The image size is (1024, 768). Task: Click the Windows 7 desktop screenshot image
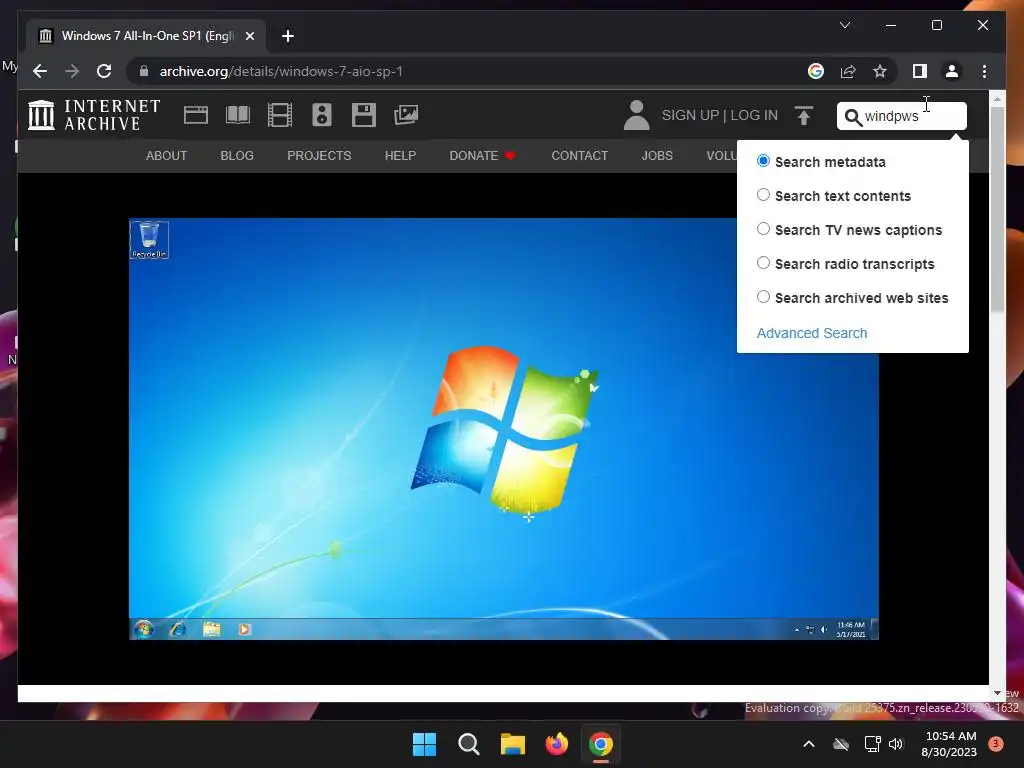(504, 429)
